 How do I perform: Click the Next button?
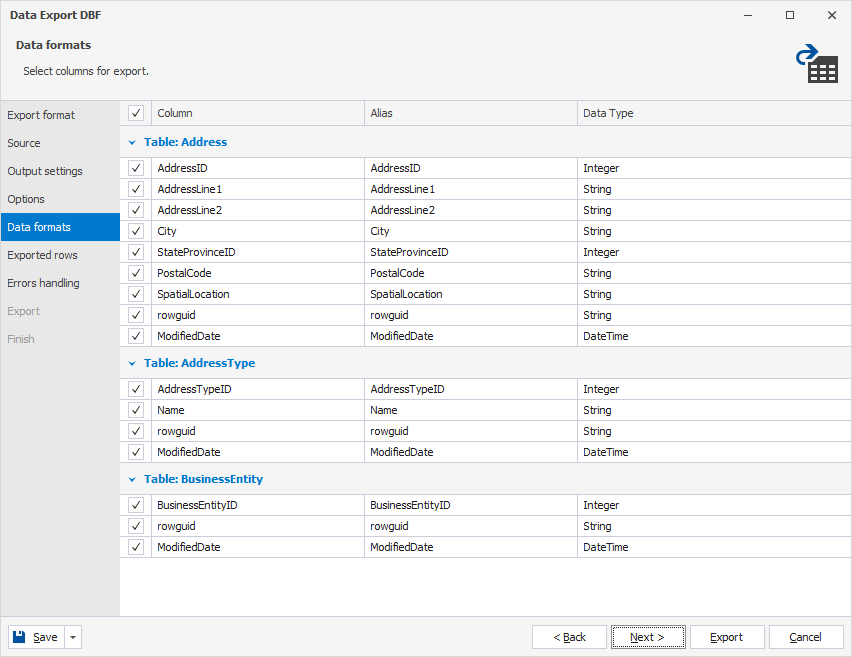click(648, 637)
